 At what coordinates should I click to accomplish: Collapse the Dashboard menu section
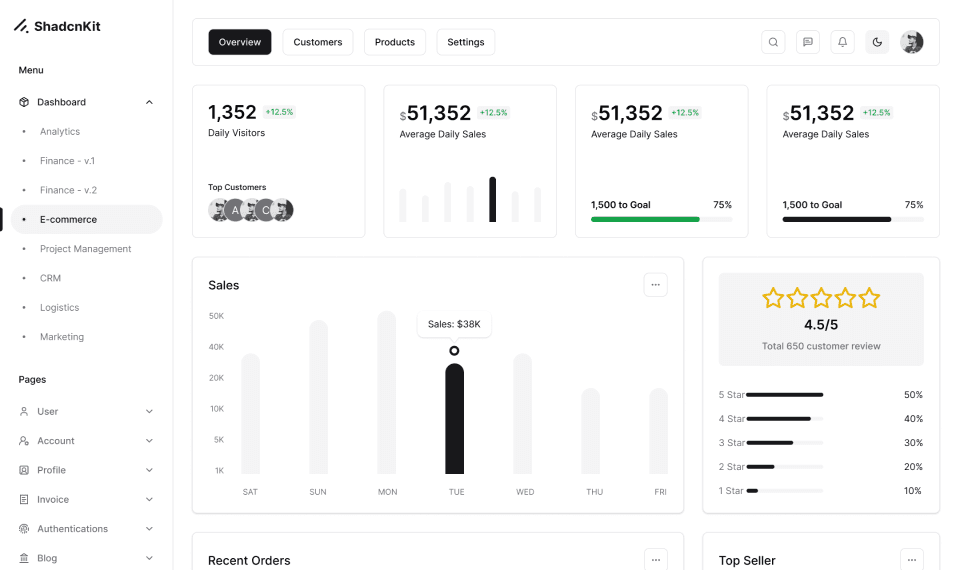[149, 102]
